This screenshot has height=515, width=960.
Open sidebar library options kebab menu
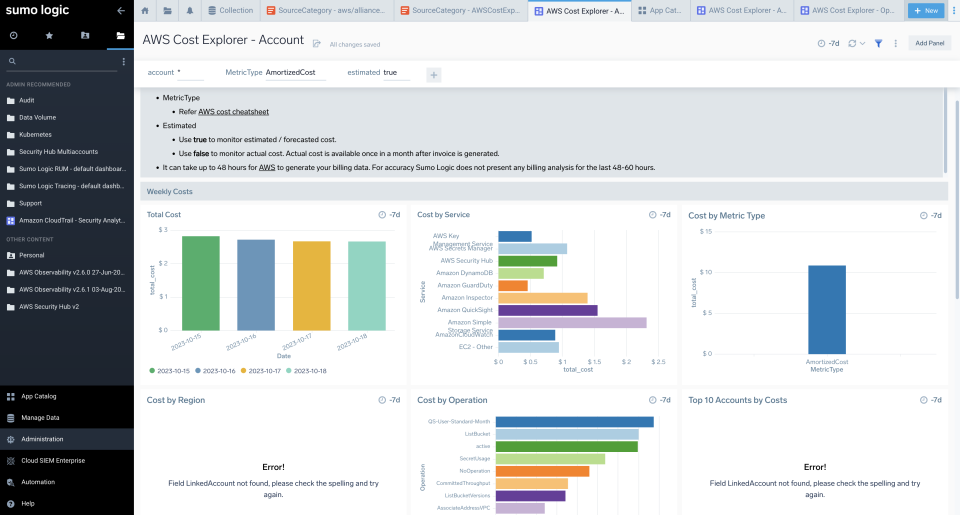(124, 61)
